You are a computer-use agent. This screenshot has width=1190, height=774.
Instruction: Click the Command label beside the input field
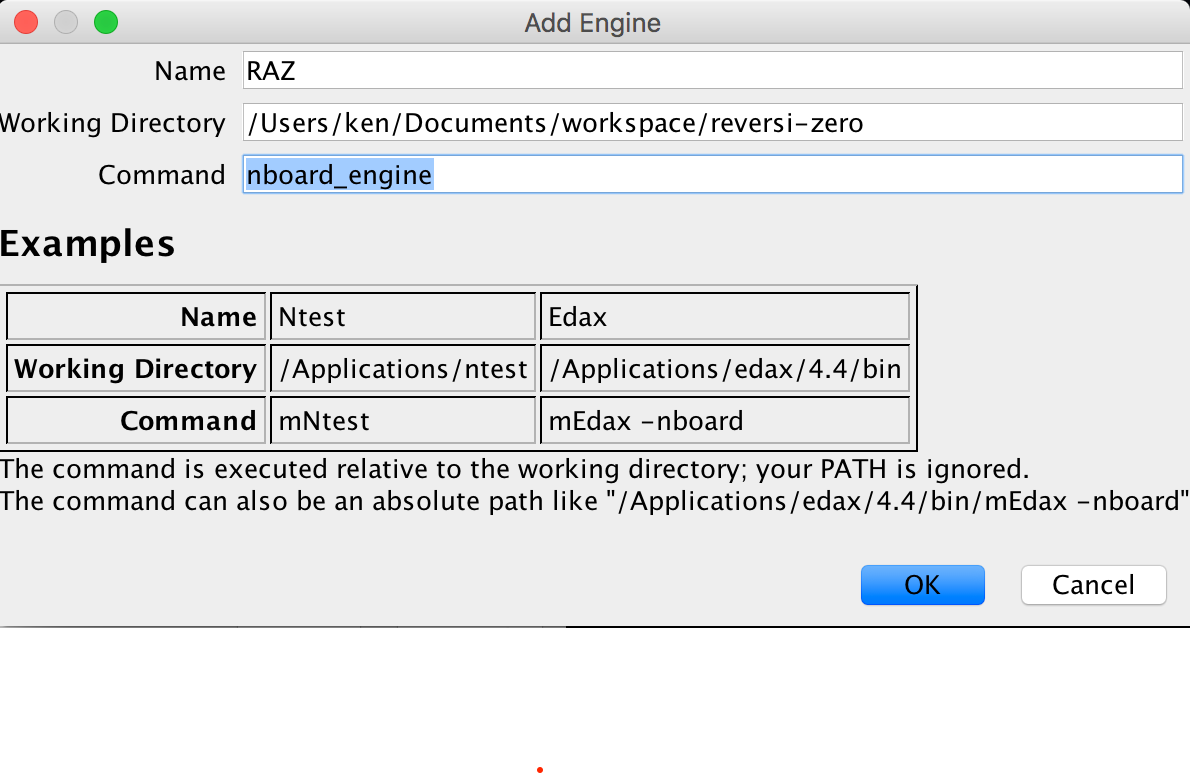click(161, 175)
